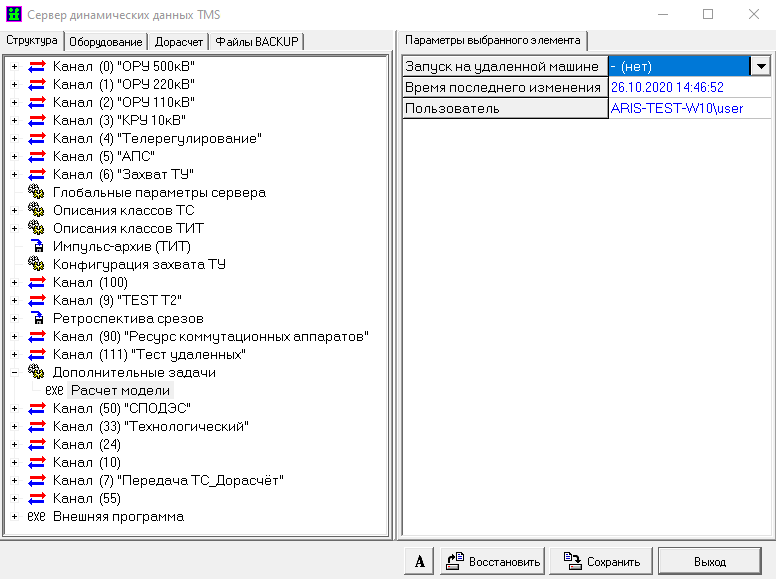Screen dimensions: 776x579
Task: Expand Канал (90) "Ресурс коммутационных аппаратов"
Action: pos(14,336)
